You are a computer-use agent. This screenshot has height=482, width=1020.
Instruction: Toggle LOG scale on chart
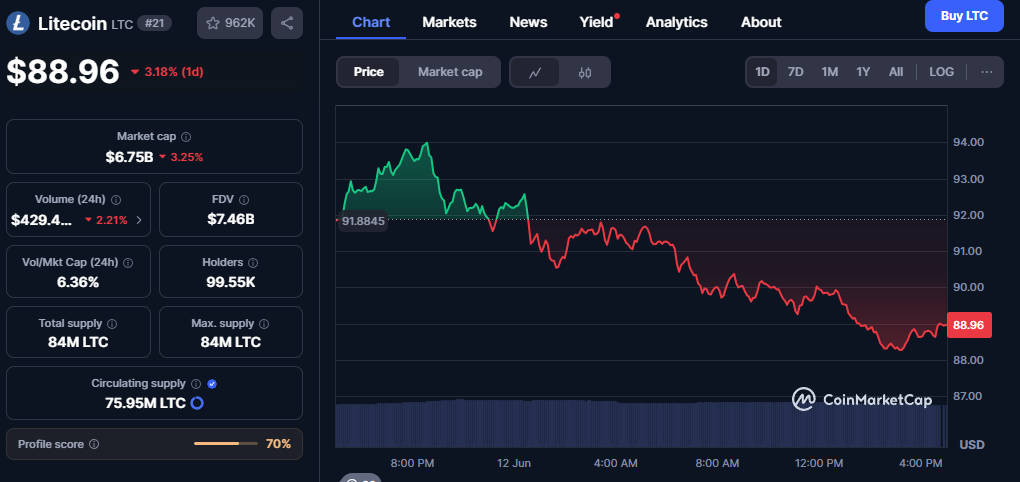click(941, 72)
